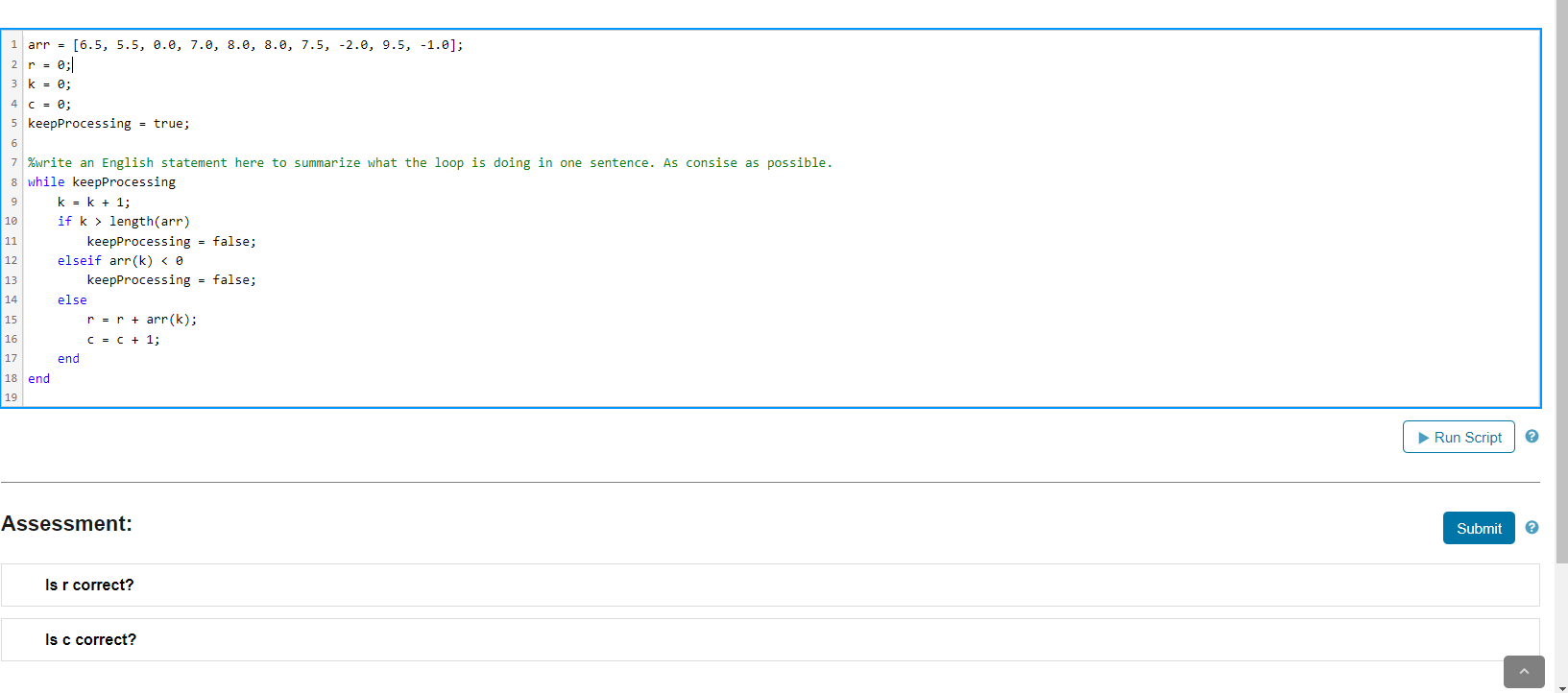Click the scrollbar down arrow
The width and height of the screenshot is (1568, 693).
(1561, 687)
